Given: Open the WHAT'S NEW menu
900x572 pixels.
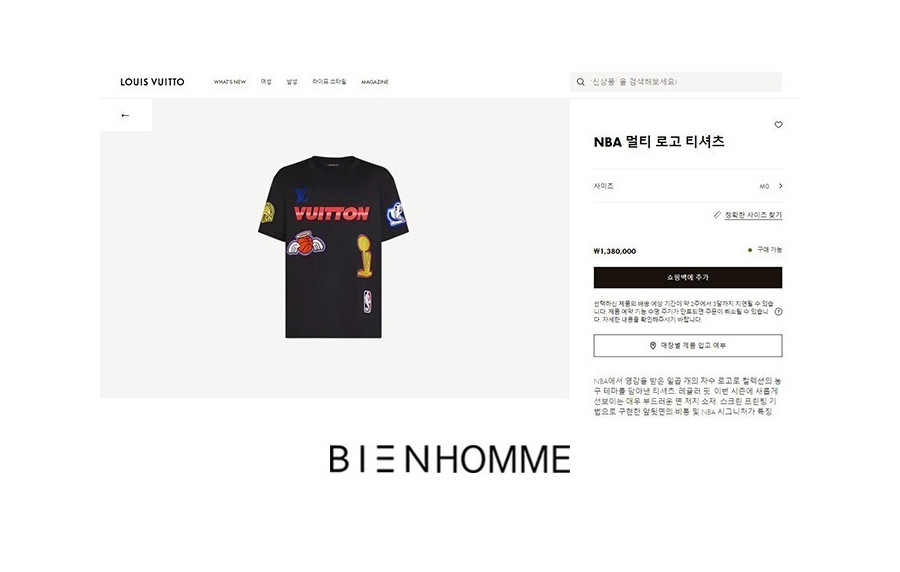Looking at the screenshot, I should point(230,82).
